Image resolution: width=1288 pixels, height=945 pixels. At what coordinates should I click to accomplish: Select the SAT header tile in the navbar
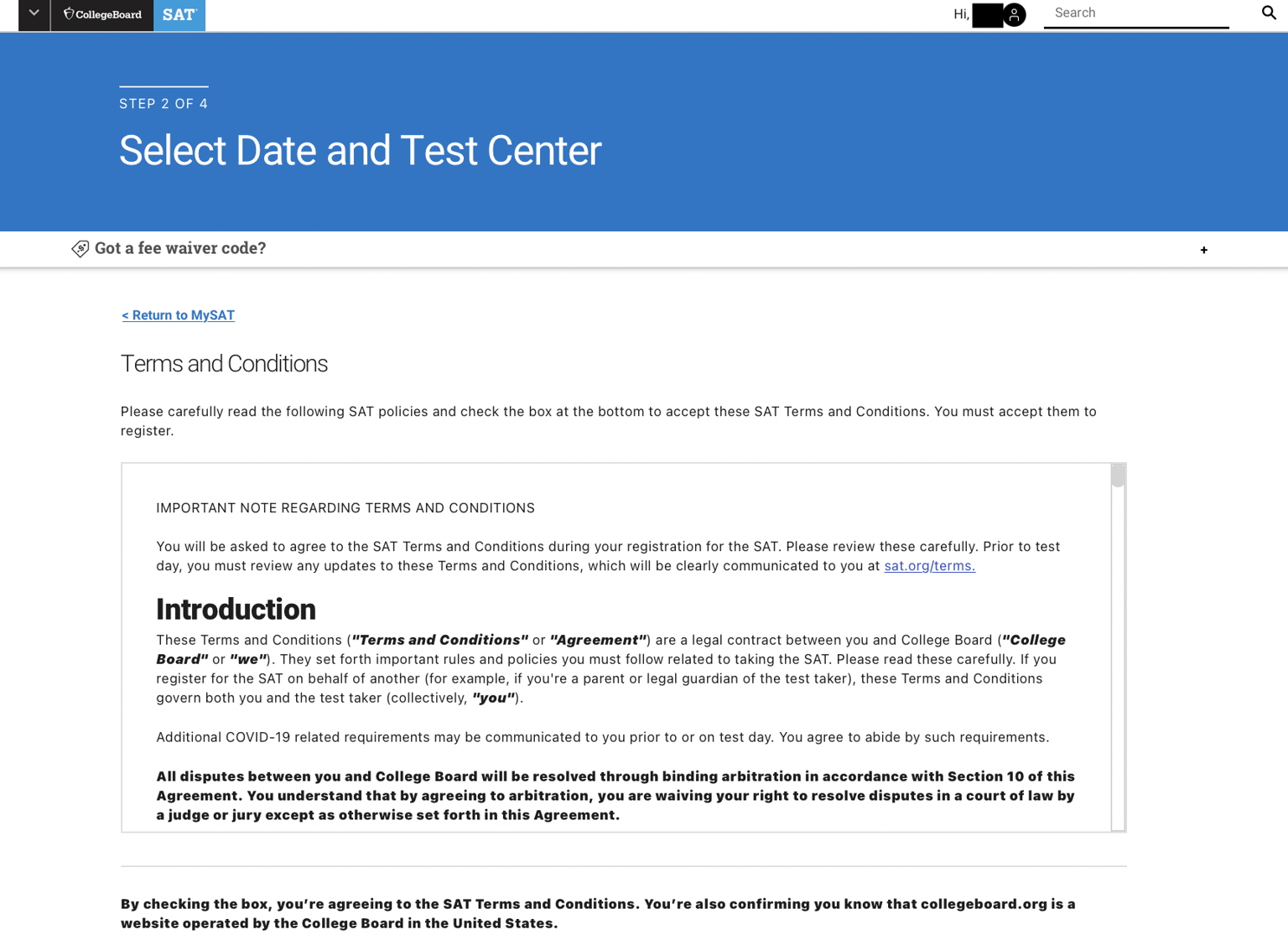178,14
